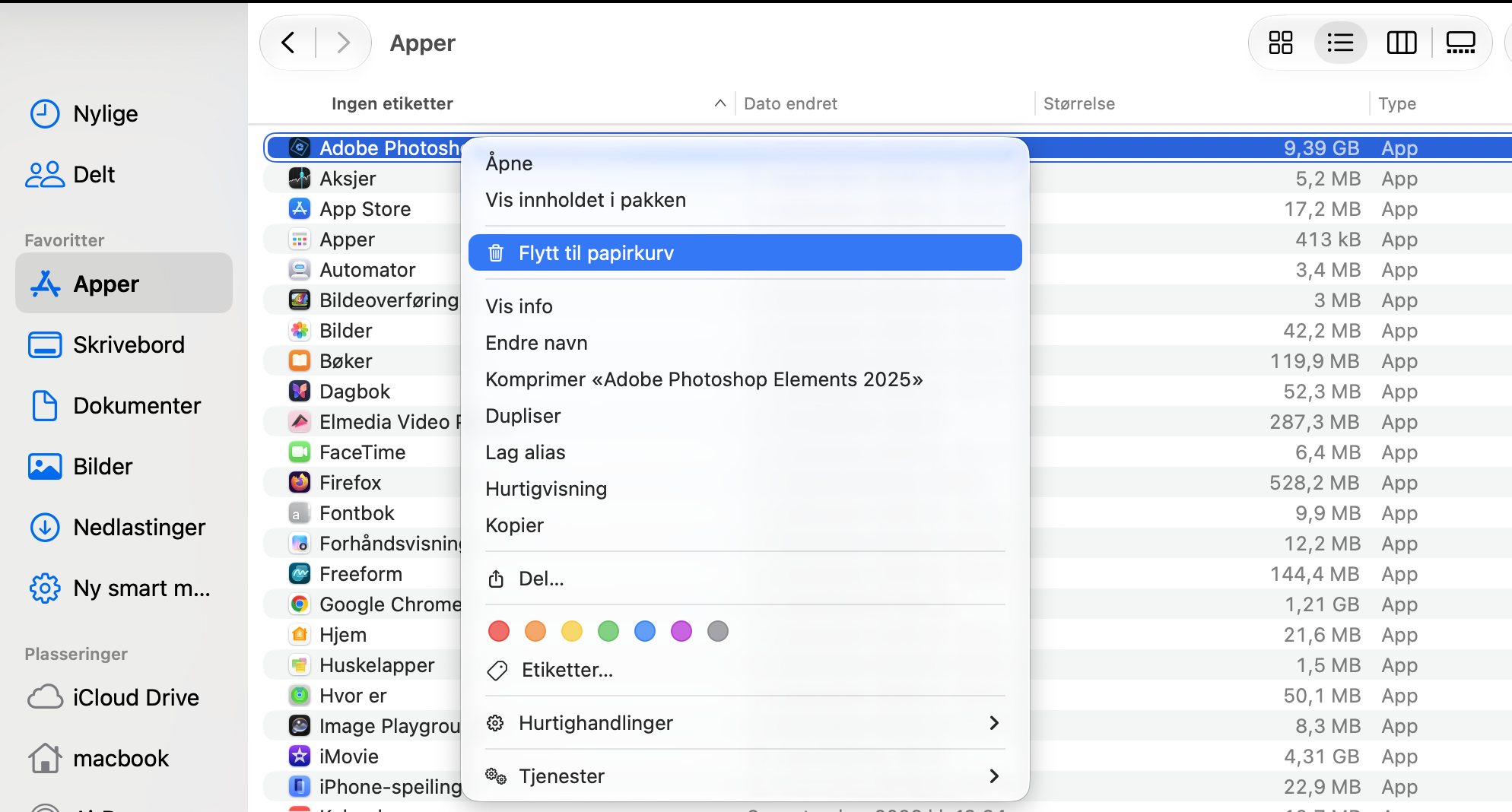Choose Lag alias in context menu
The image size is (1512, 812).
click(745, 452)
